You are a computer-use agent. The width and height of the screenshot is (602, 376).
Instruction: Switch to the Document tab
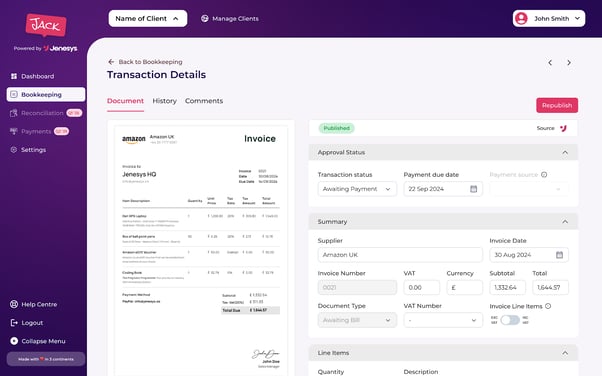126,101
